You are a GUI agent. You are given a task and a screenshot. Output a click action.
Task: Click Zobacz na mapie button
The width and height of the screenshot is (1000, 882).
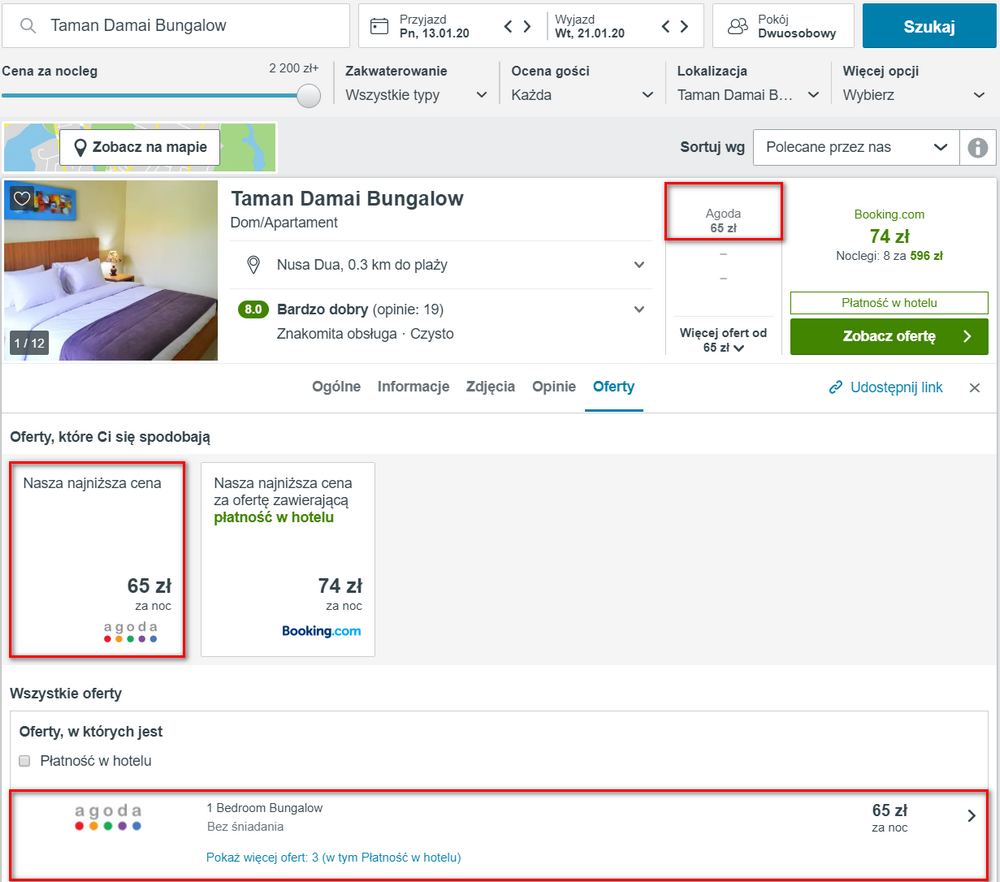pyautogui.click(x=140, y=147)
